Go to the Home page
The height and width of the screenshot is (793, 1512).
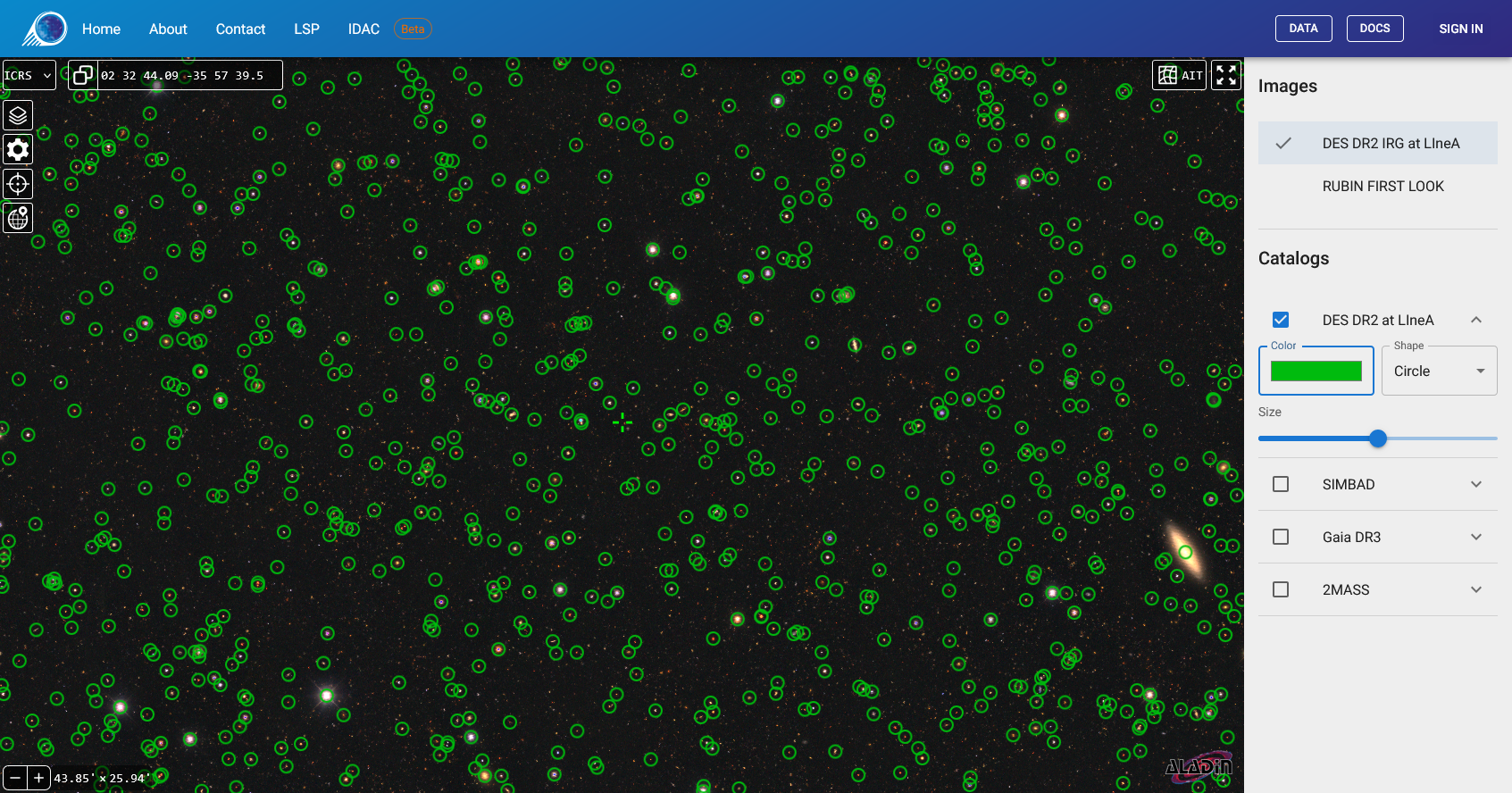pos(101,29)
